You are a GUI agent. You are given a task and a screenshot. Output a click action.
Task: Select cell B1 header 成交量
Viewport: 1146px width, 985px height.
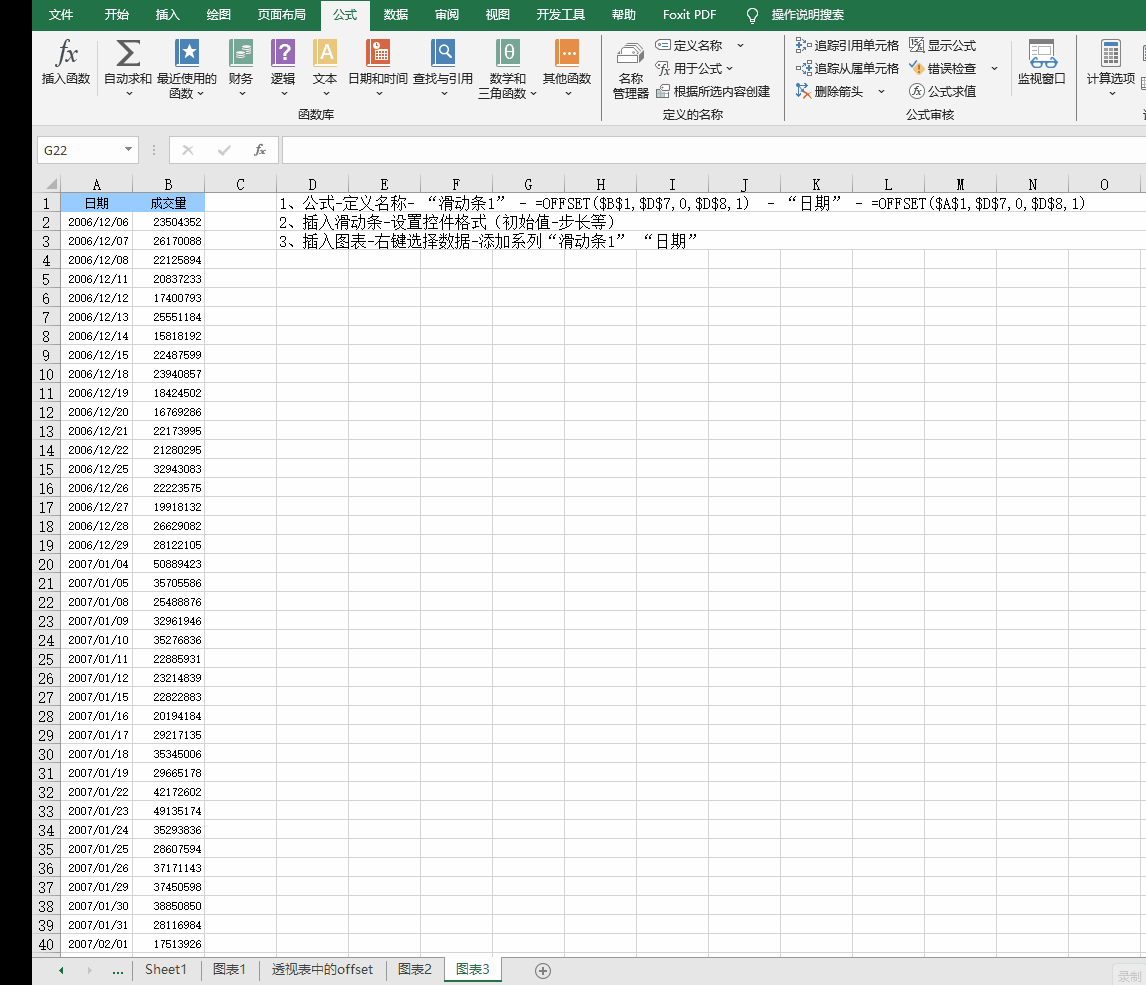tap(168, 203)
